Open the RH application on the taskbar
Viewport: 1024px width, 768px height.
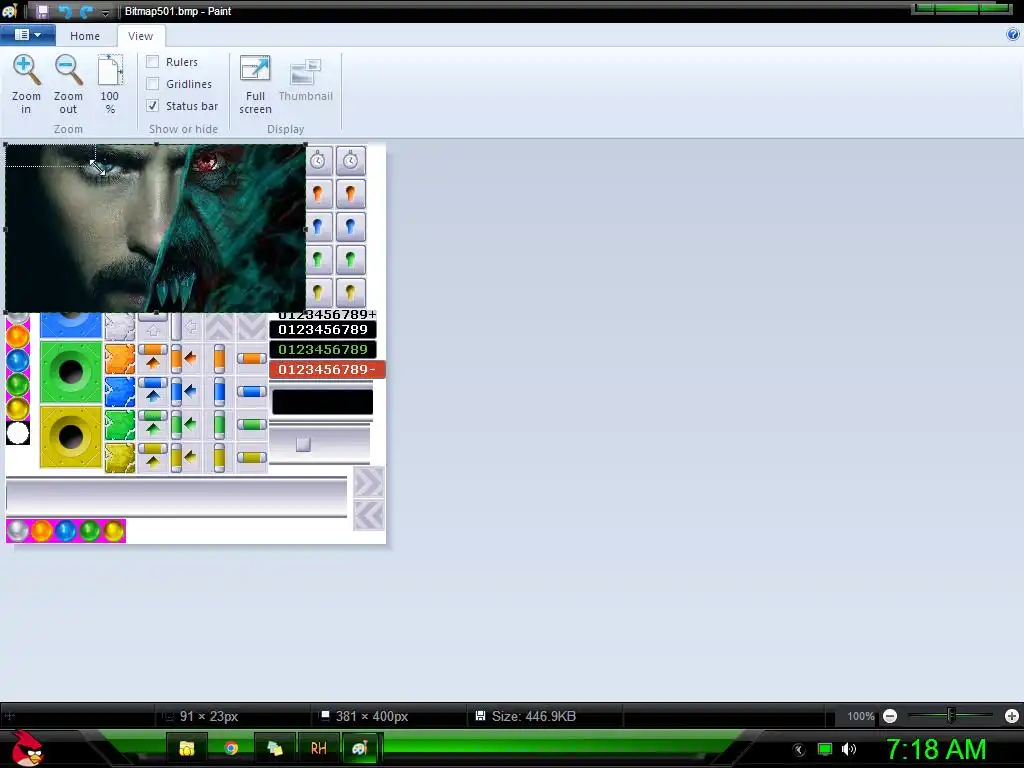(319, 748)
